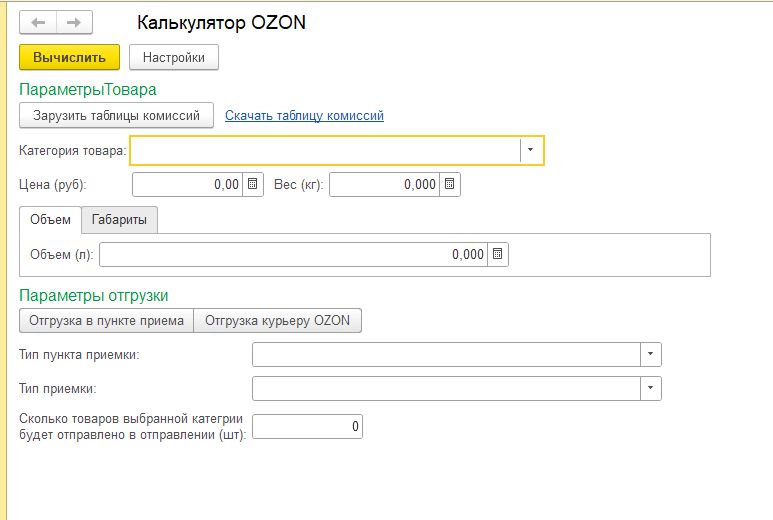
Task: Open calculator icon in Цена (руб) field
Action: point(253,184)
